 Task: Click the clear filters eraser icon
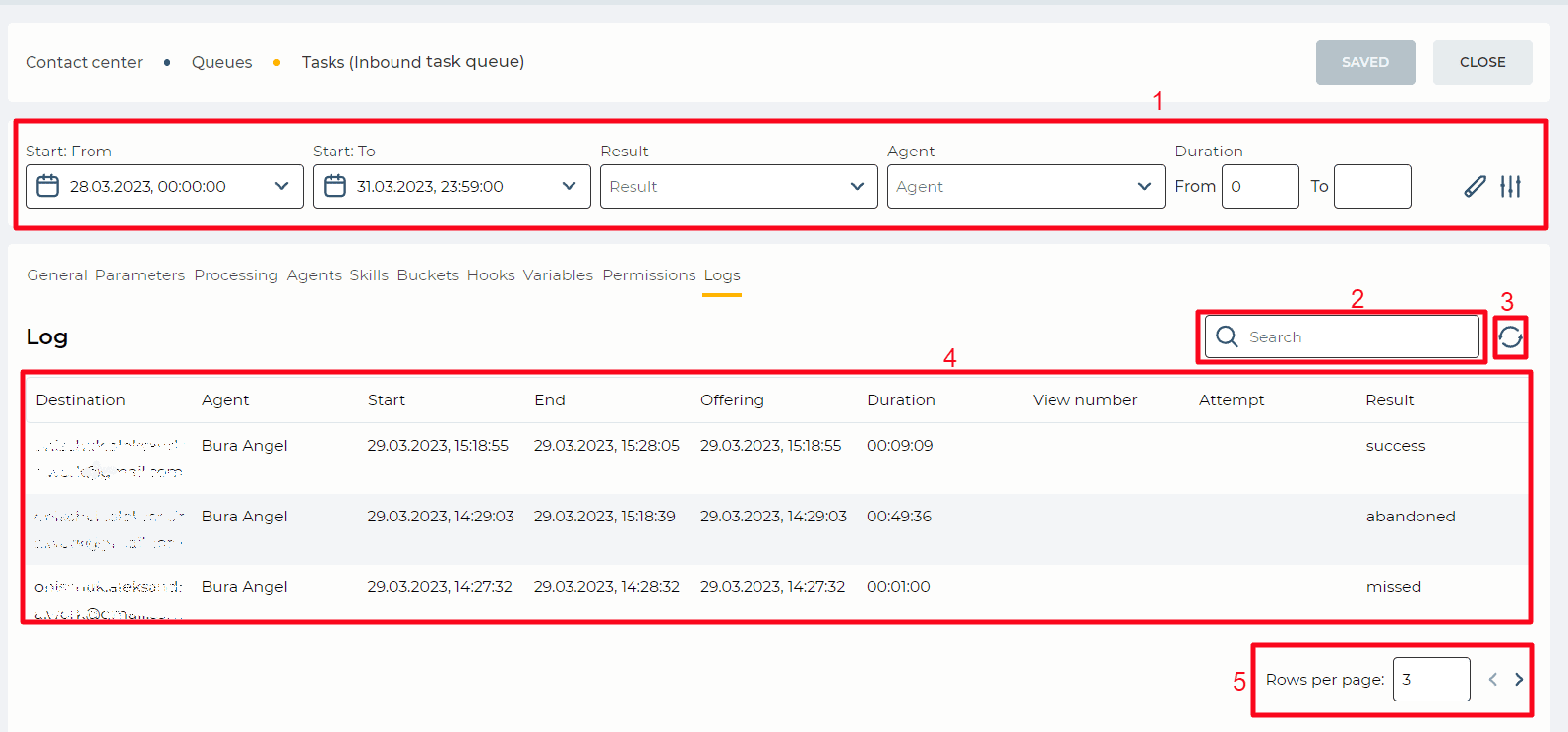point(1475,186)
